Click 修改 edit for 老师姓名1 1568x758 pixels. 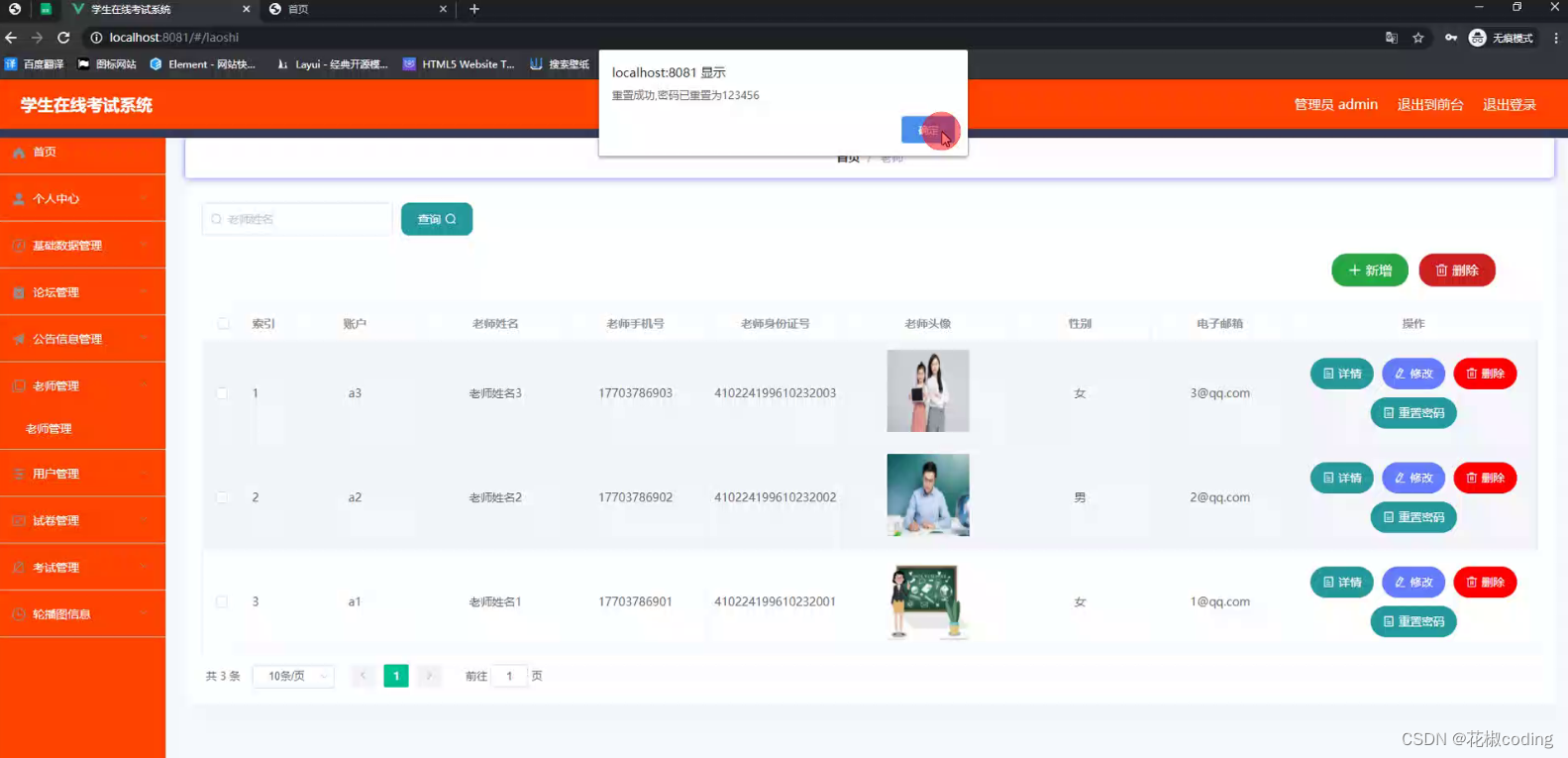tap(1413, 582)
